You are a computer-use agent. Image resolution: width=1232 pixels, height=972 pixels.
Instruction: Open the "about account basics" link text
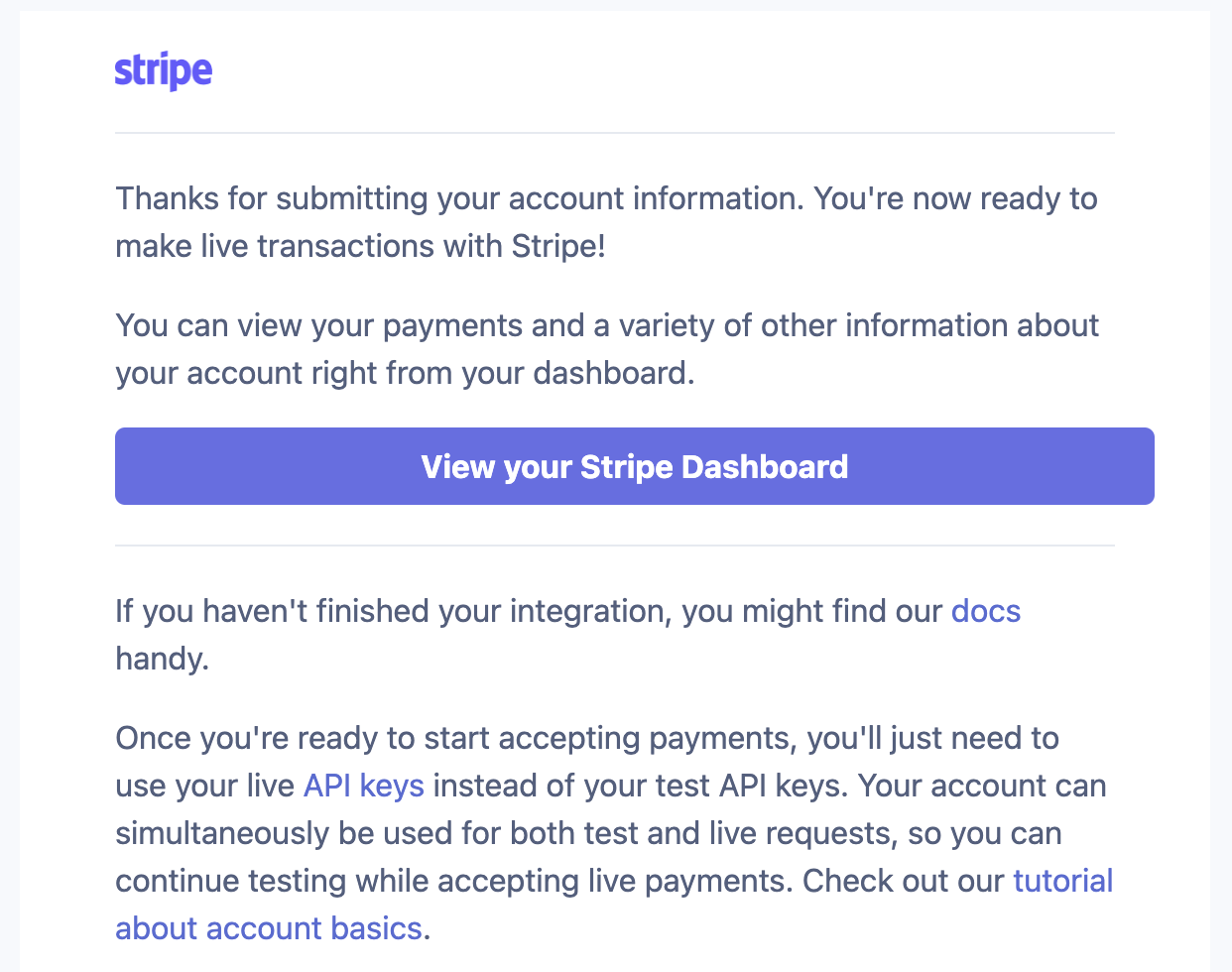[x=269, y=928]
